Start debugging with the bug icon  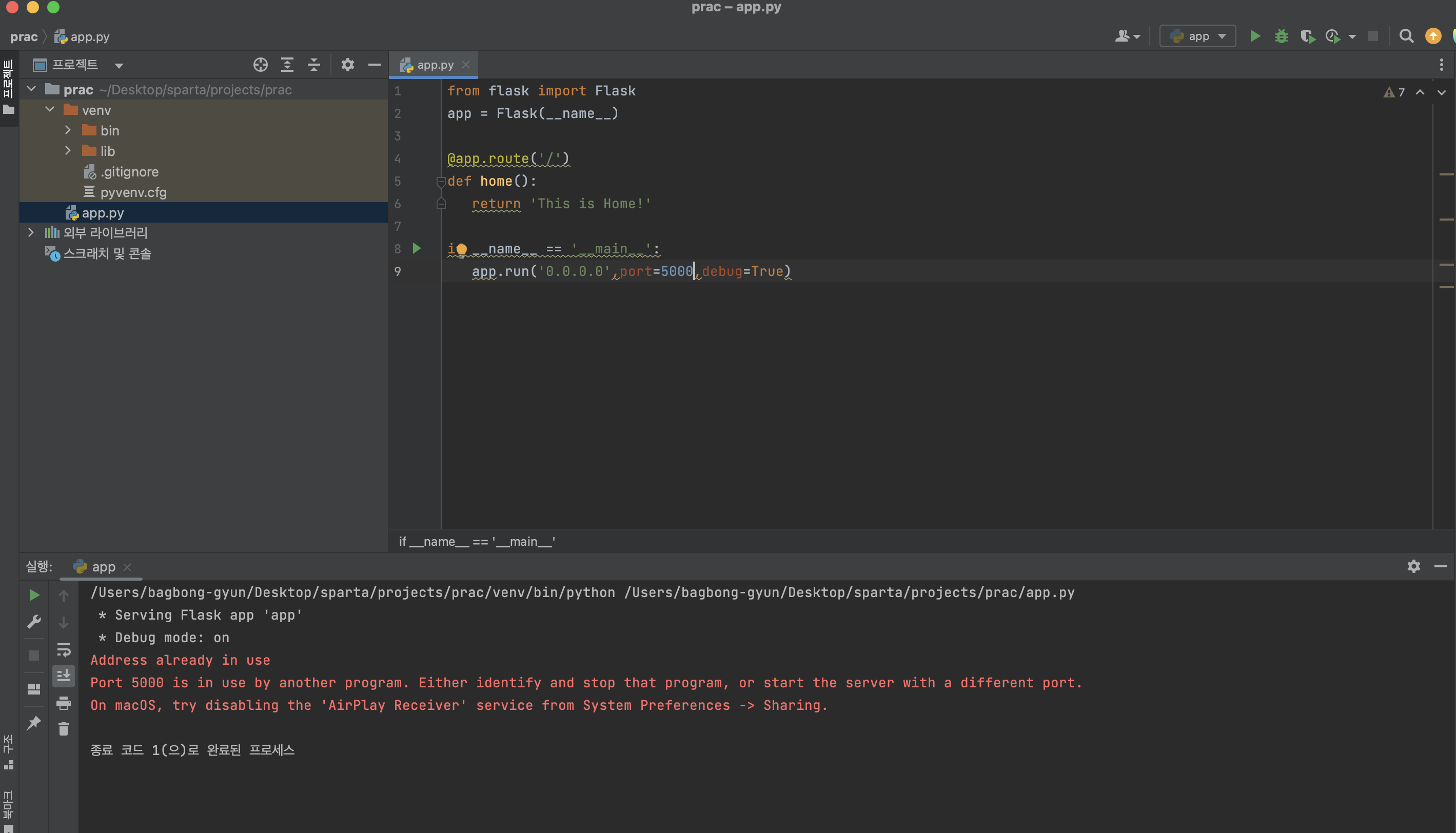coord(1281,36)
